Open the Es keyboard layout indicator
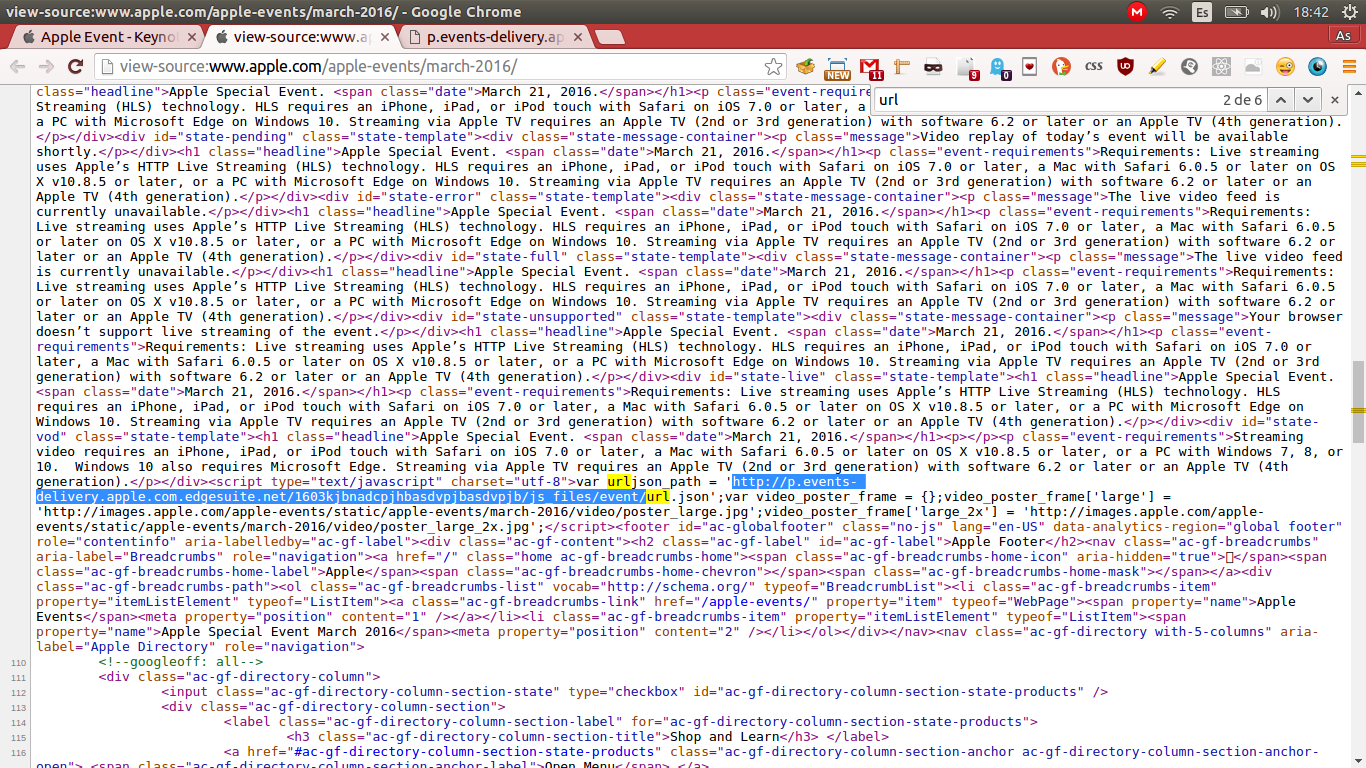Screen dimensions: 1366x768 1203,12
